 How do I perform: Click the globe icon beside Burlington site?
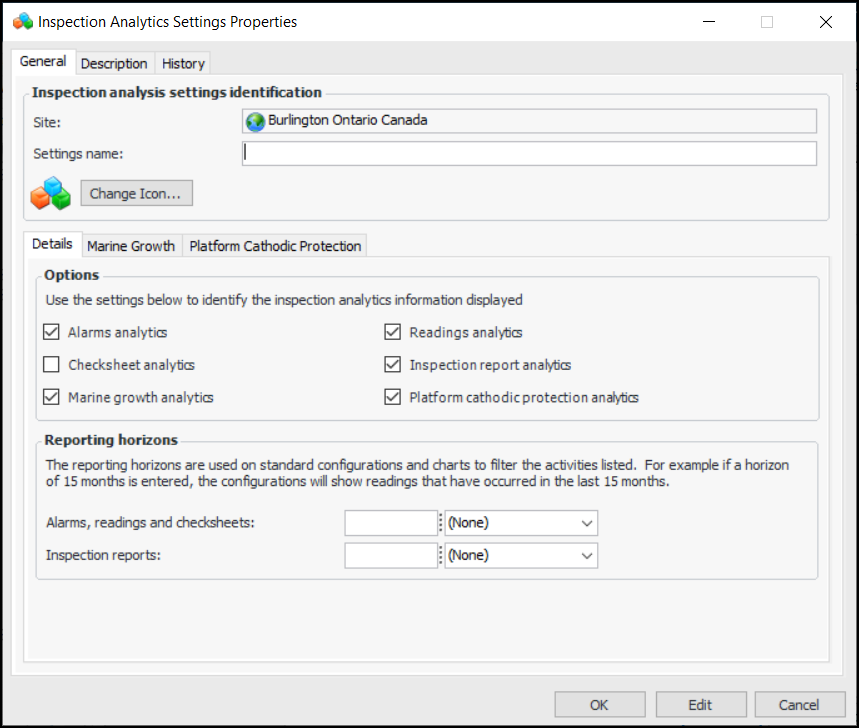click(255, 121)
